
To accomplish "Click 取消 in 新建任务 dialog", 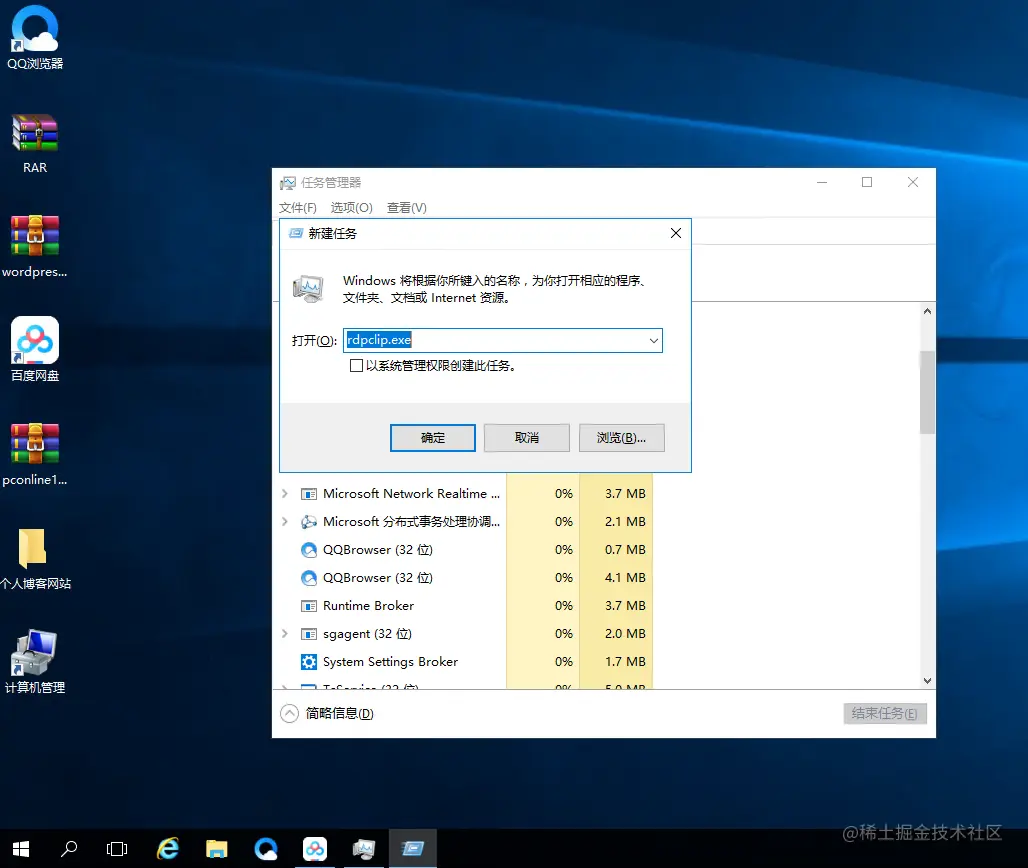I will [526, 438].
